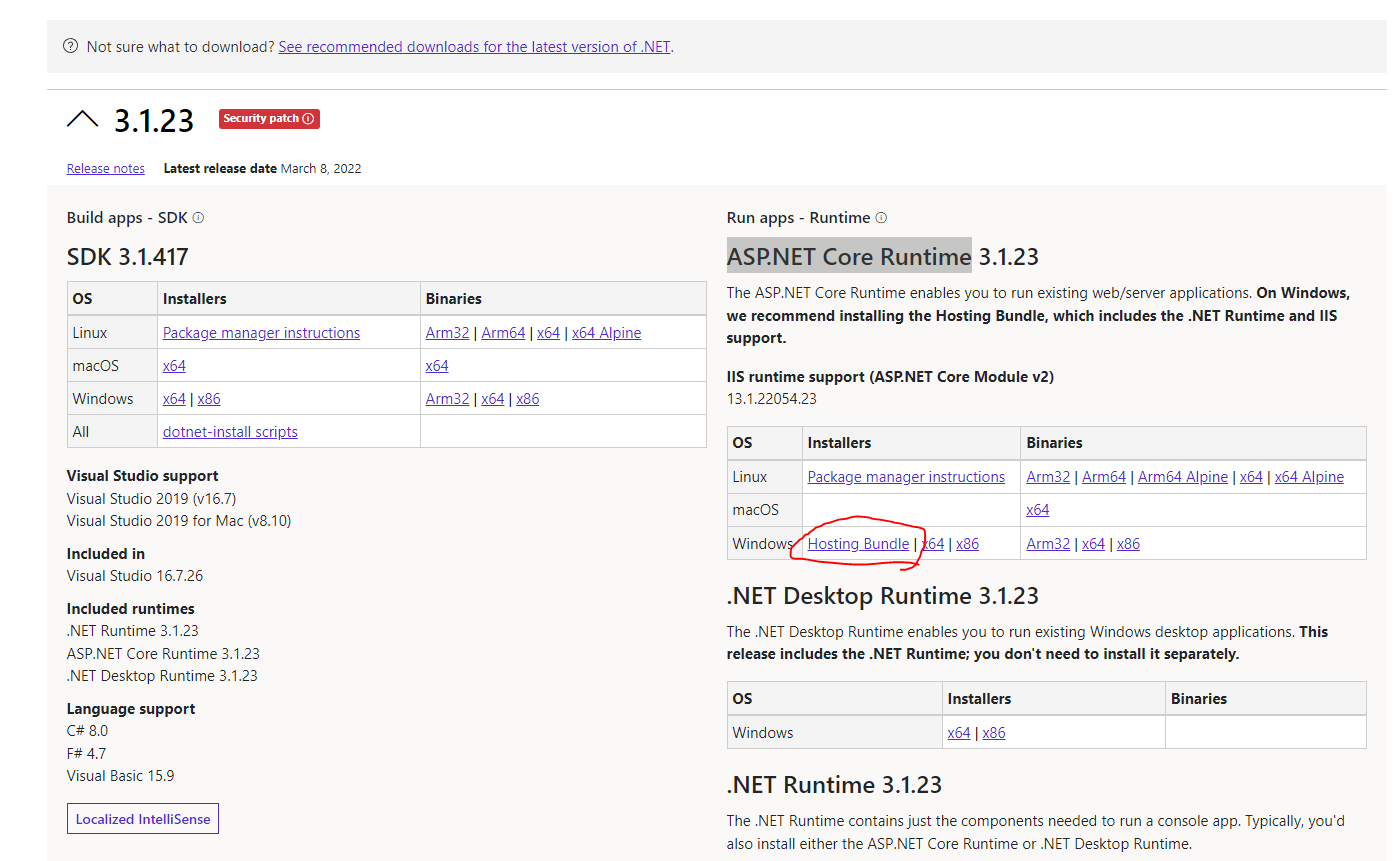Click the Localized IntelliSense button
The width and height of the screenshot is (1400, 861).
click(143, 818)
